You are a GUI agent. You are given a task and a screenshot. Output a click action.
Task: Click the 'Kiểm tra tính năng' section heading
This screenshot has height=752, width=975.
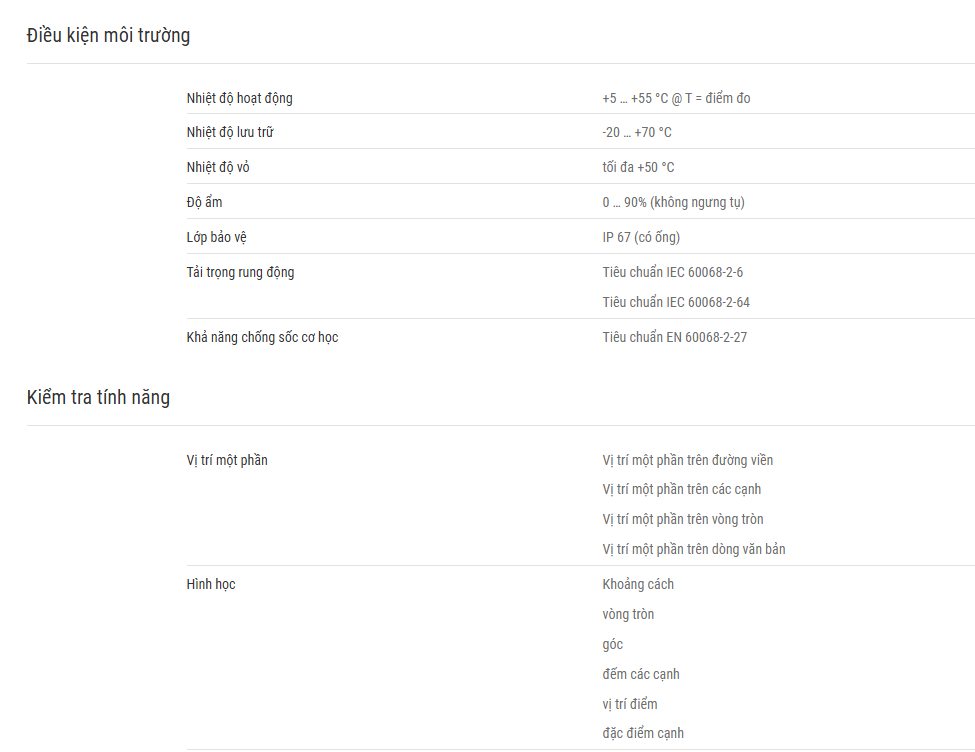98,397
